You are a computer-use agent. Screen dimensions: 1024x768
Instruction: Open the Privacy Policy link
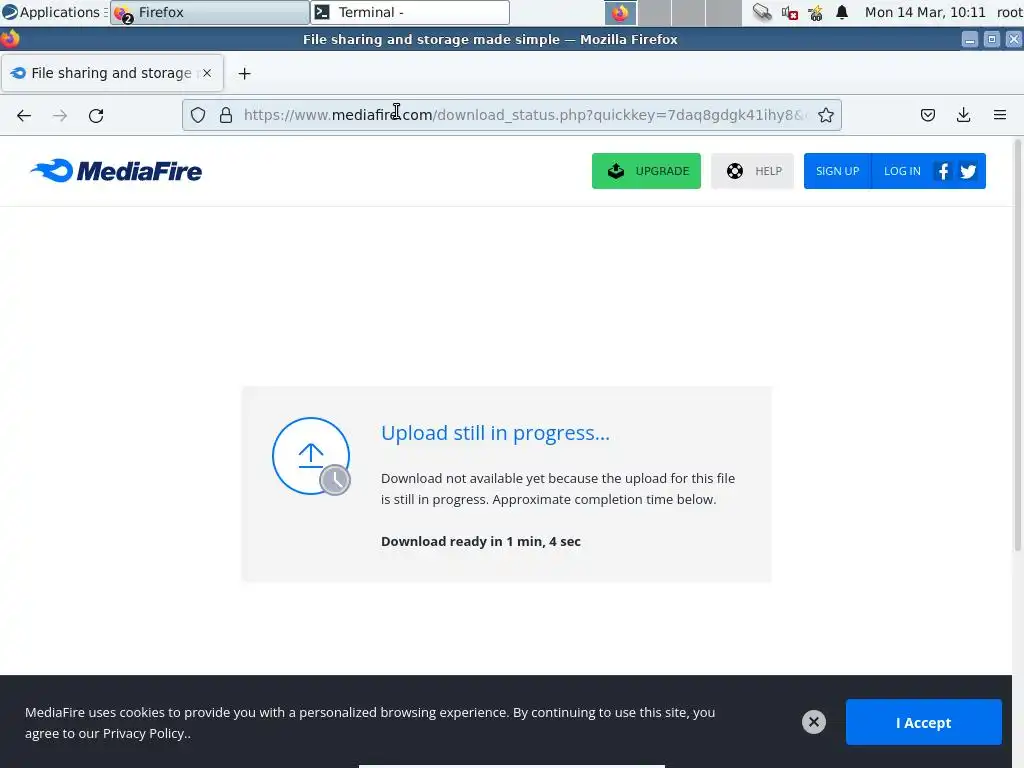tap(144, 733)
